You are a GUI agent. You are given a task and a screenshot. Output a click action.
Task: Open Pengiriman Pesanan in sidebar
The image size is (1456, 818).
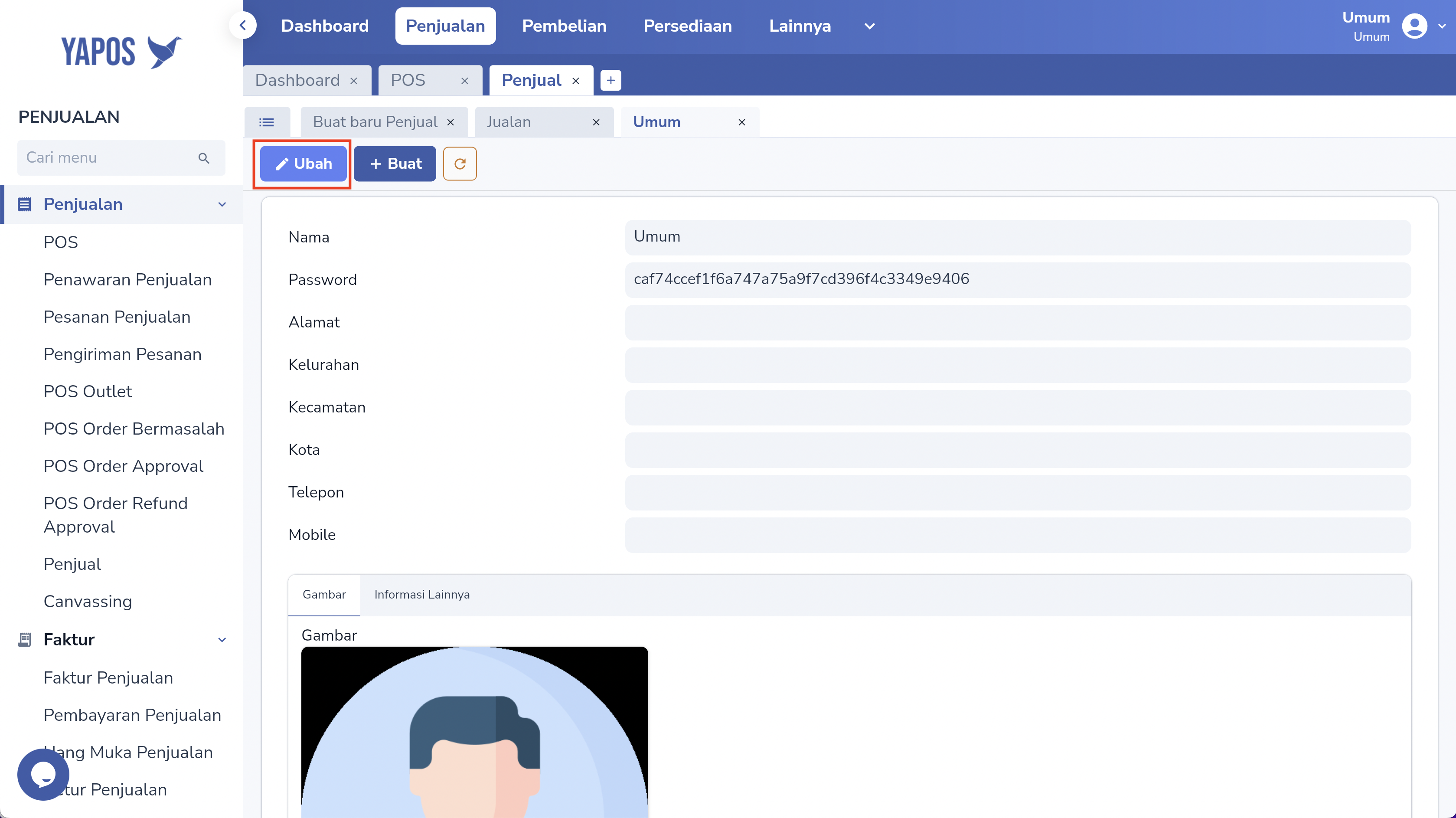point(122,354)
